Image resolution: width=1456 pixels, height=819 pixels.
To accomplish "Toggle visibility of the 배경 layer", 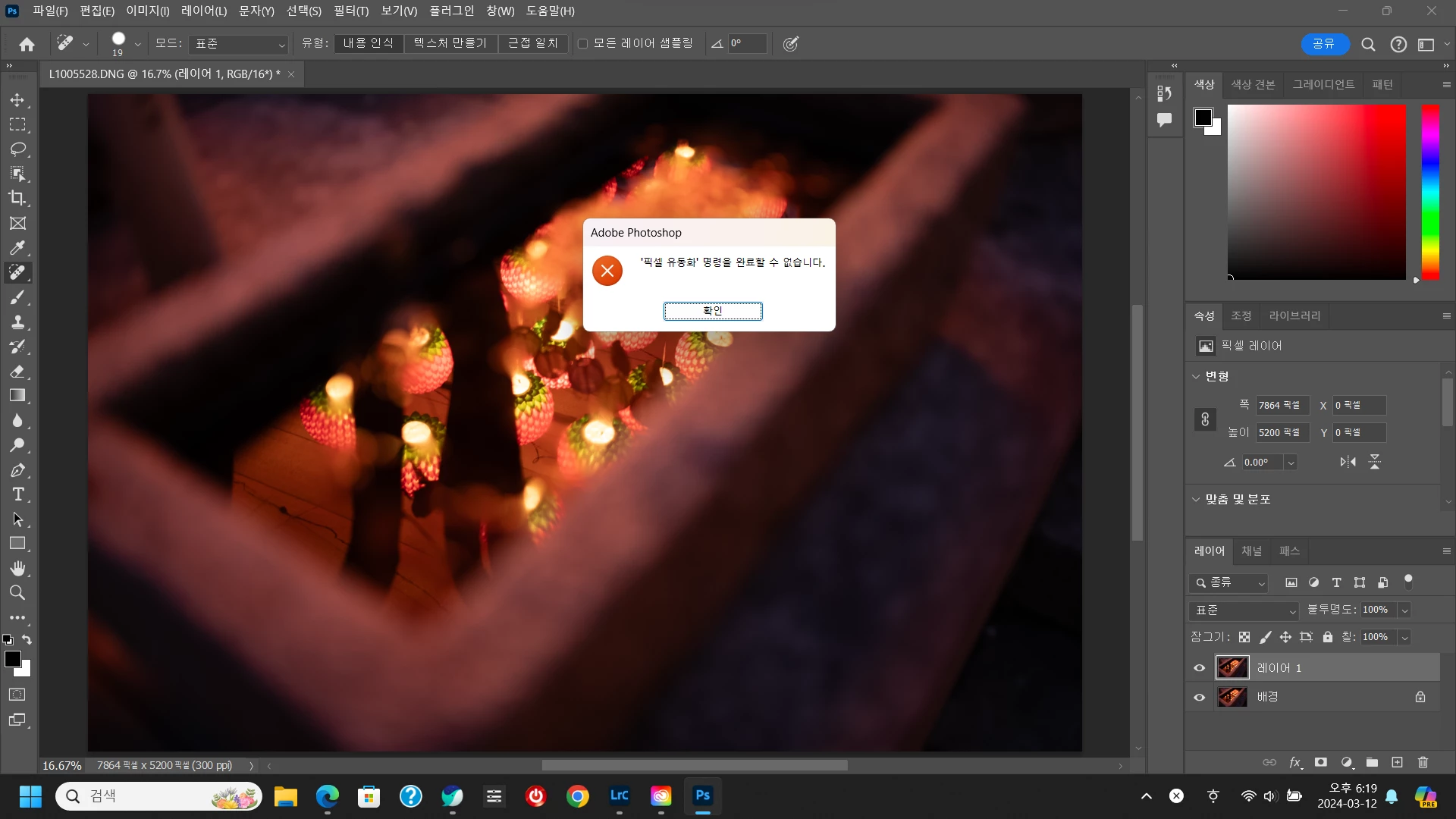I will (1199, 698).
